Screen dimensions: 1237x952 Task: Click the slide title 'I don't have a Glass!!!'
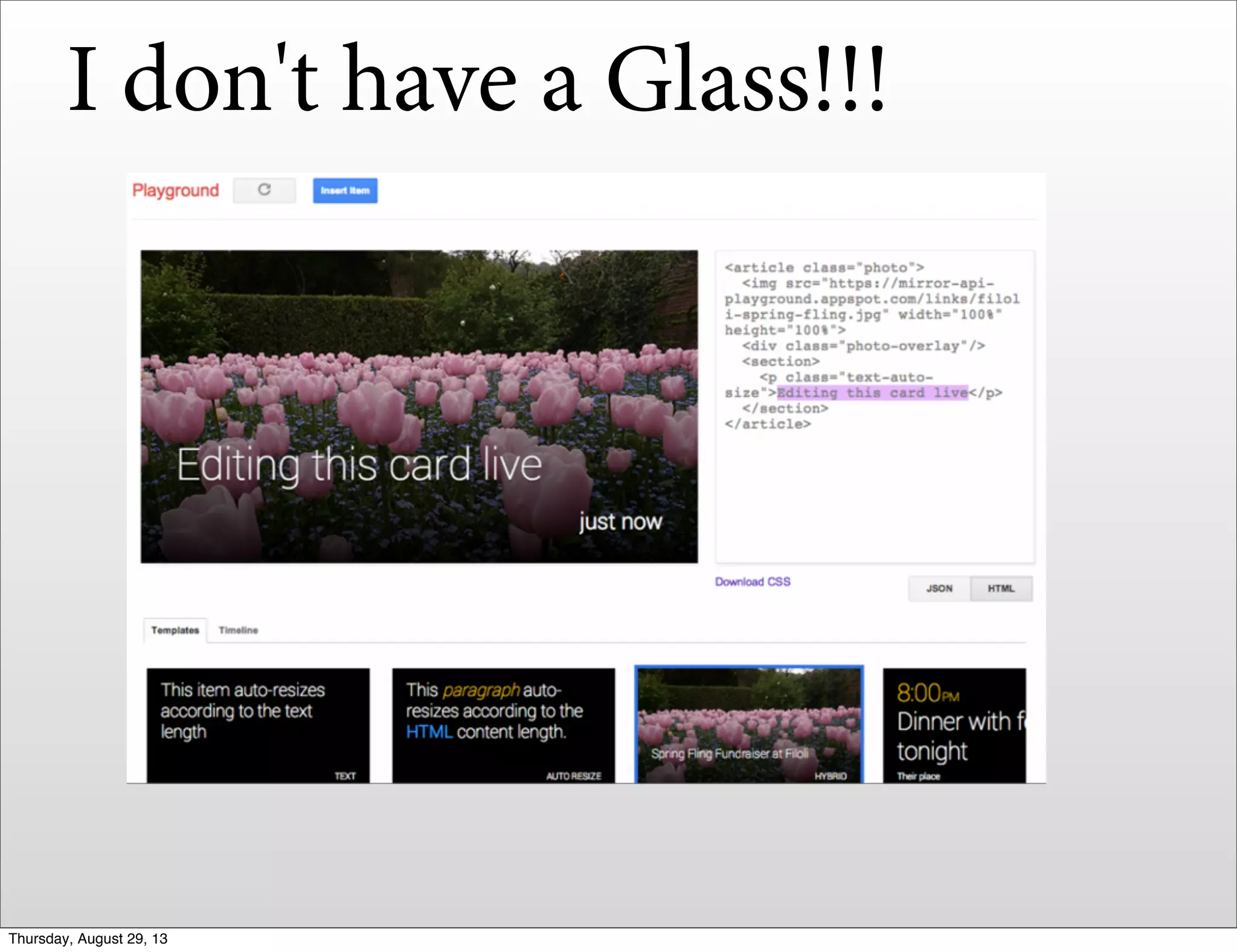coord(477,79)
